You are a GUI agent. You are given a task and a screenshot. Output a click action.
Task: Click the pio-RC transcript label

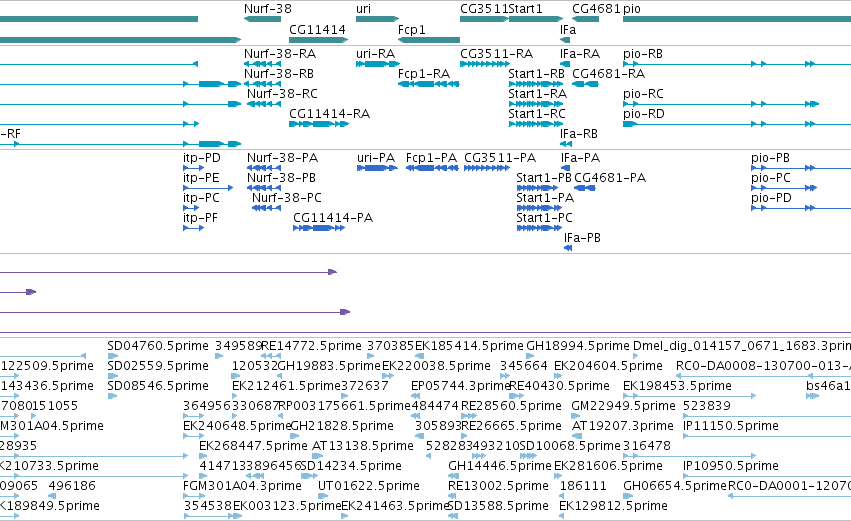pos(643,93)
